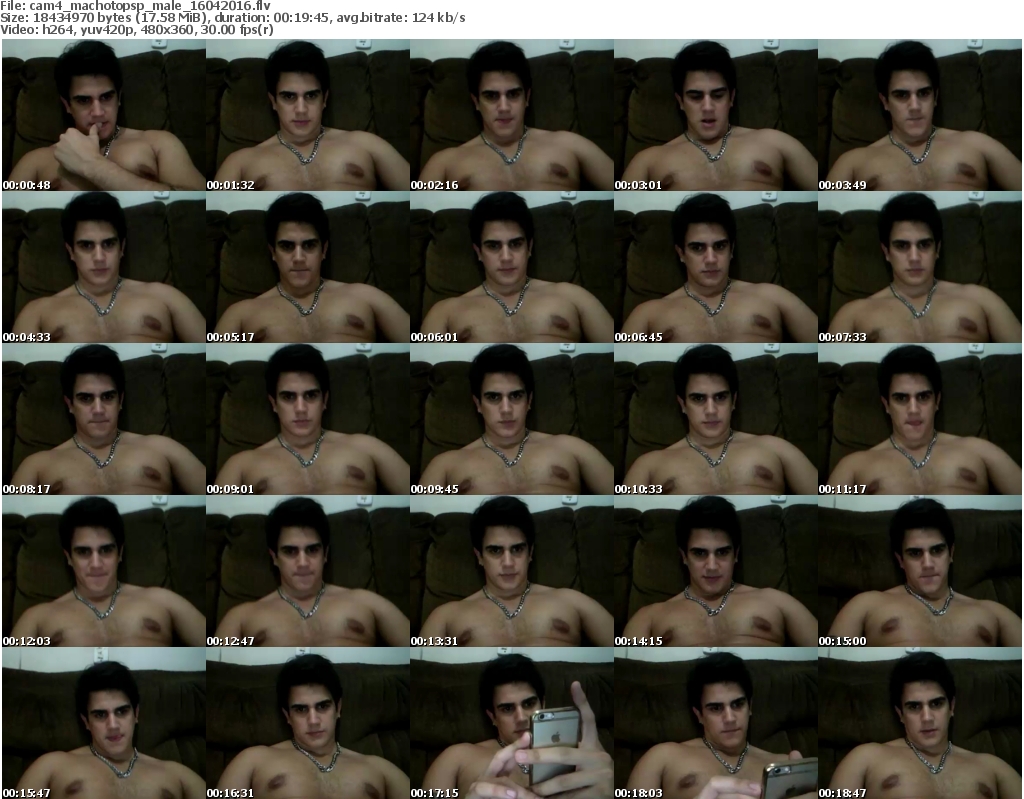Viewport: 1024px width, 799px height.
Task: Select the thumbnail frame at 00:06:01
Action: [512, 267]
